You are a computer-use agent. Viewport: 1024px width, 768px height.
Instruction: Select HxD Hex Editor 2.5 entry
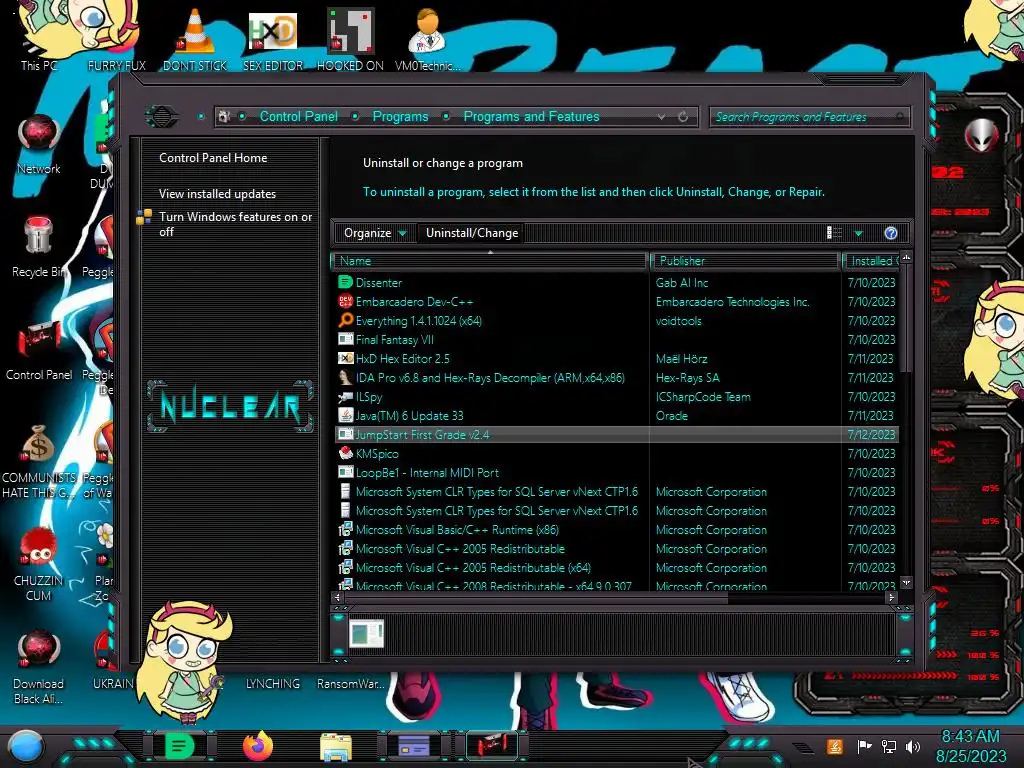[x=616, y=359]
